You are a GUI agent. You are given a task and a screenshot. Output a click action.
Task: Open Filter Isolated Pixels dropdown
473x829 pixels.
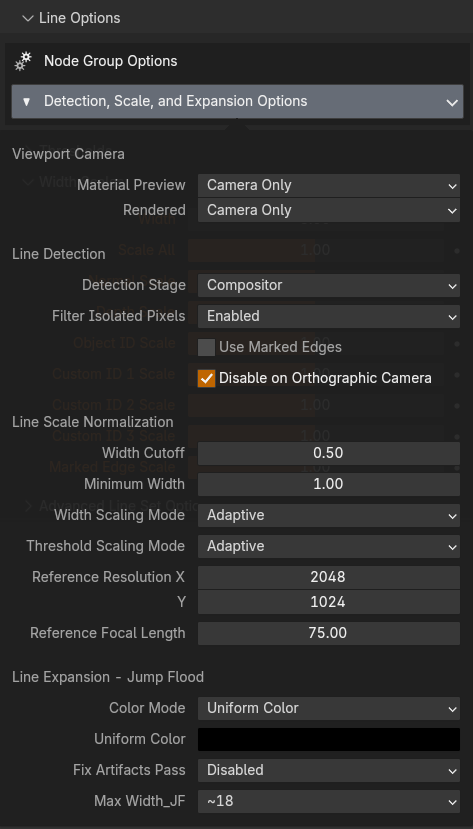329,316
